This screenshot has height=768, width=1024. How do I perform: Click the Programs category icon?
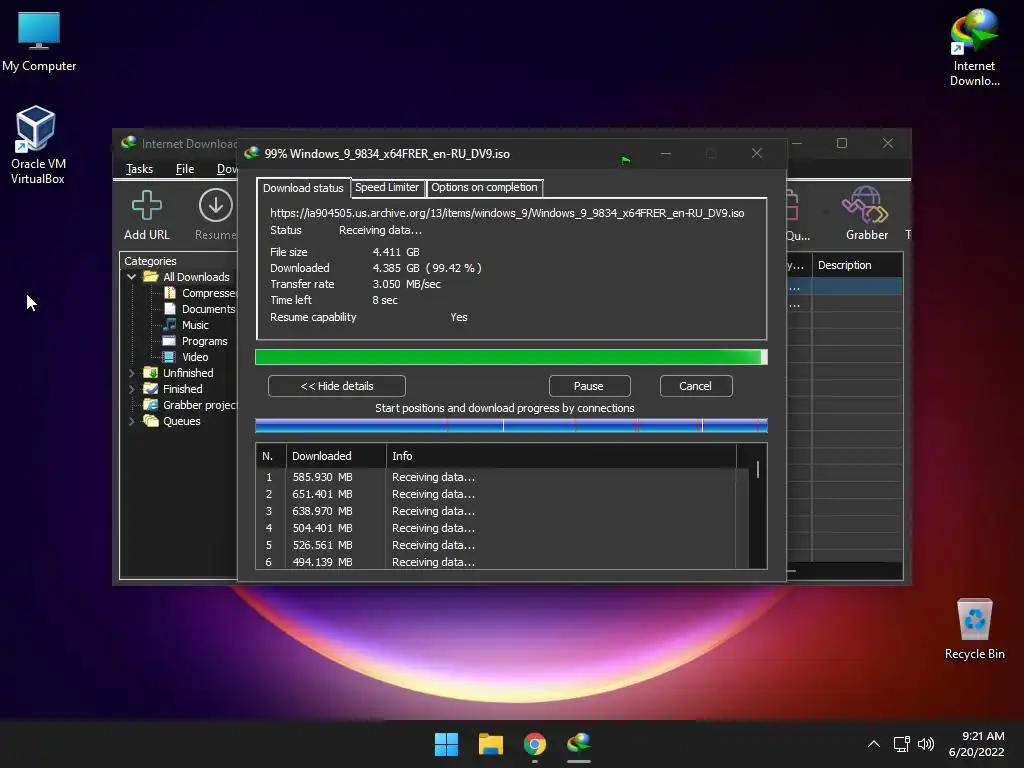pyautogui.click(x=170, y=340)
